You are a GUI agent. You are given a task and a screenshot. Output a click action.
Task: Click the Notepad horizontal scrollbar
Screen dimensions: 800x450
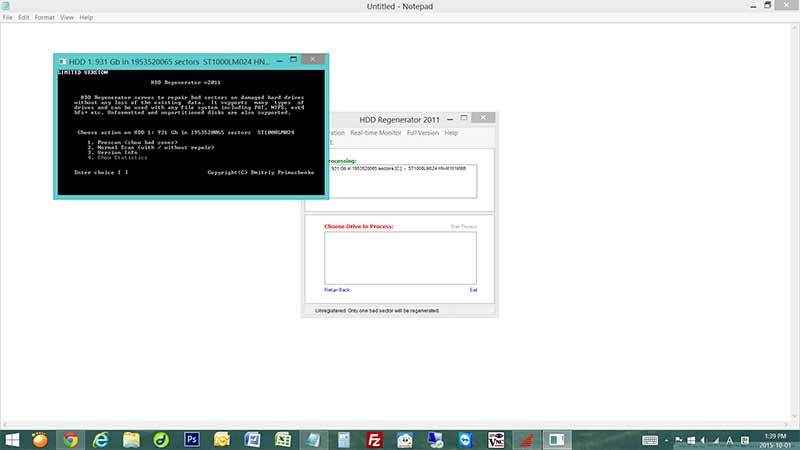(x=395, y=424)
